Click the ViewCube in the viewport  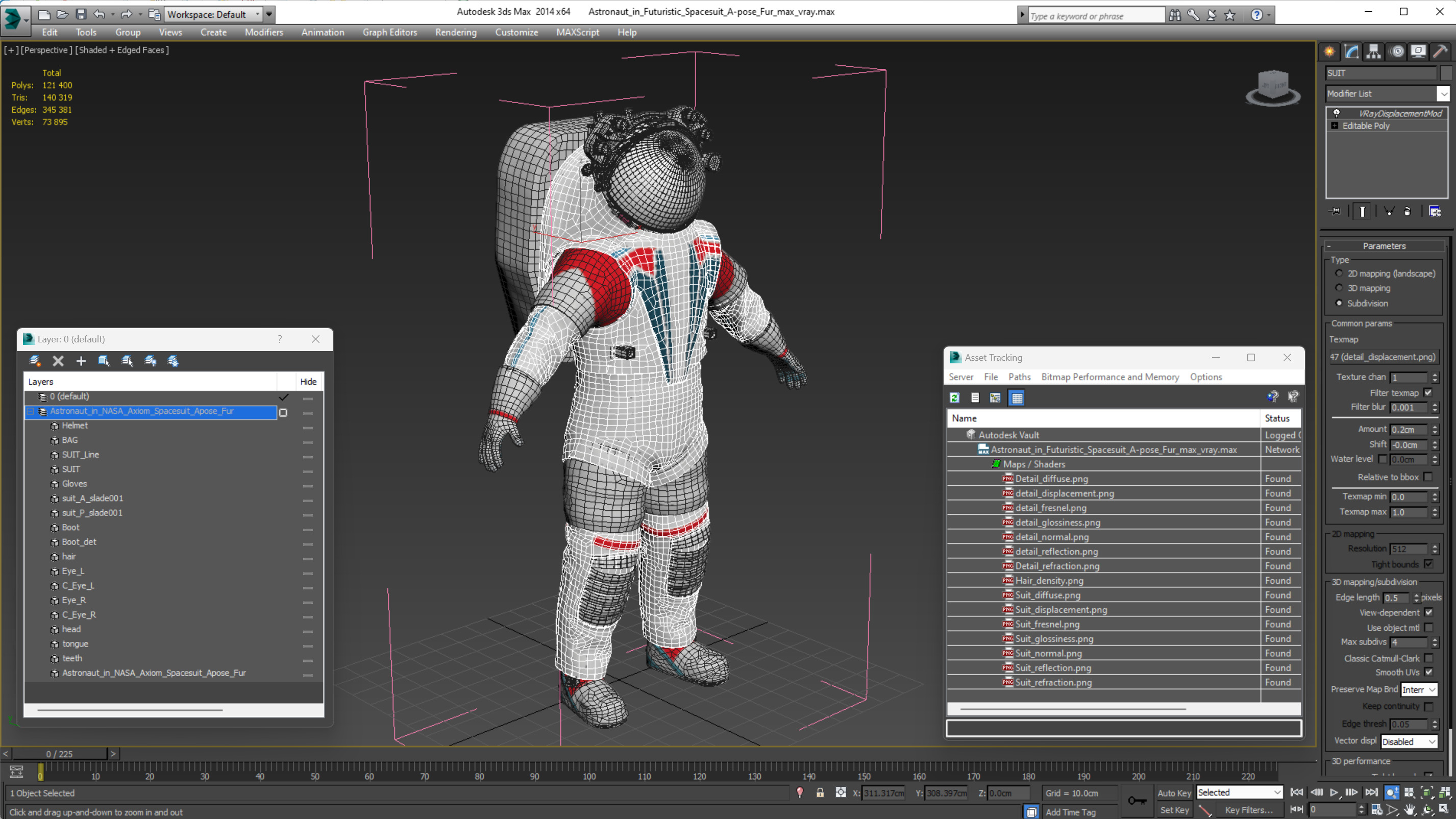point(1273,88)
